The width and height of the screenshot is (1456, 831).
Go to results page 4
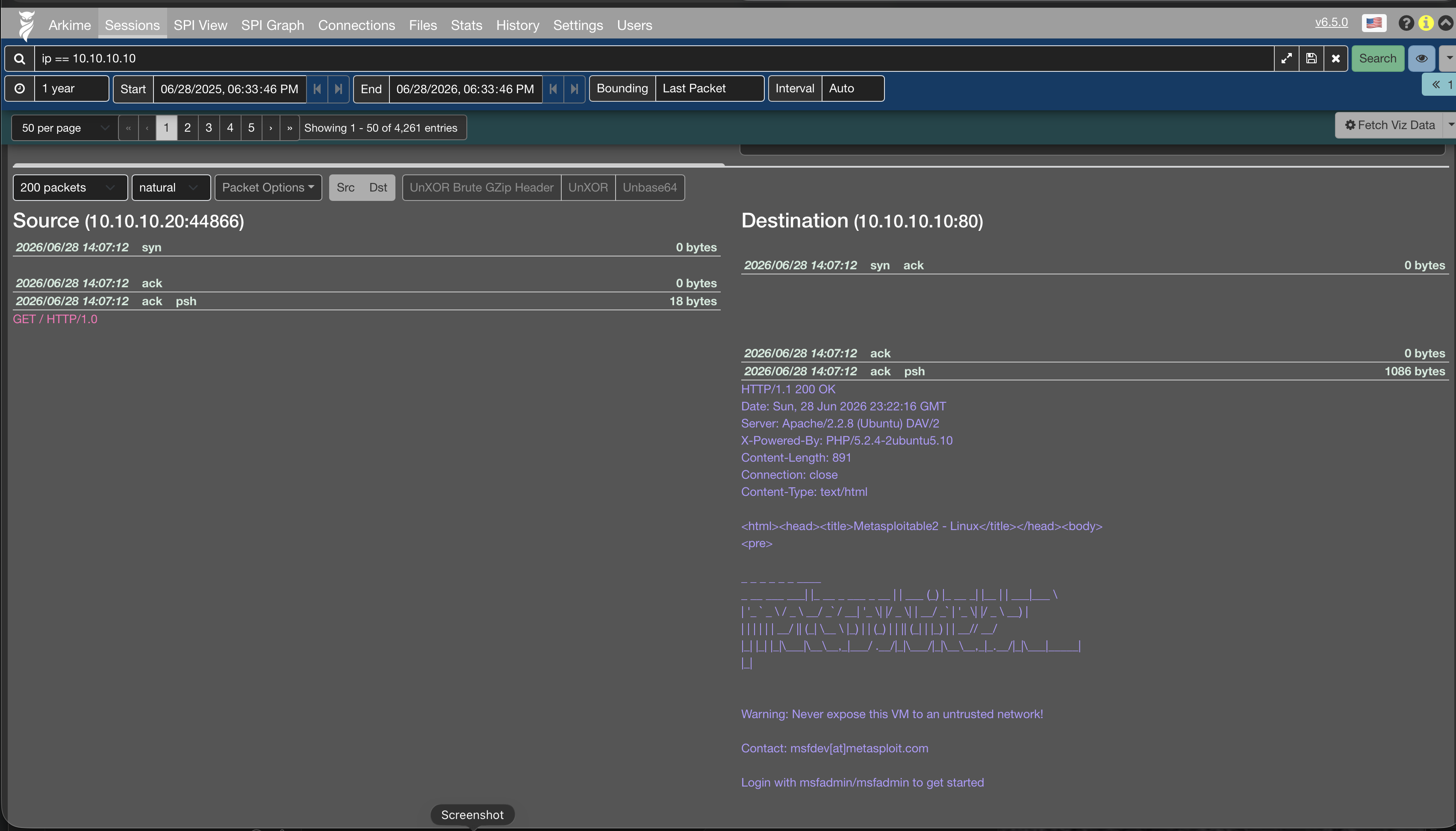[230, 128]
